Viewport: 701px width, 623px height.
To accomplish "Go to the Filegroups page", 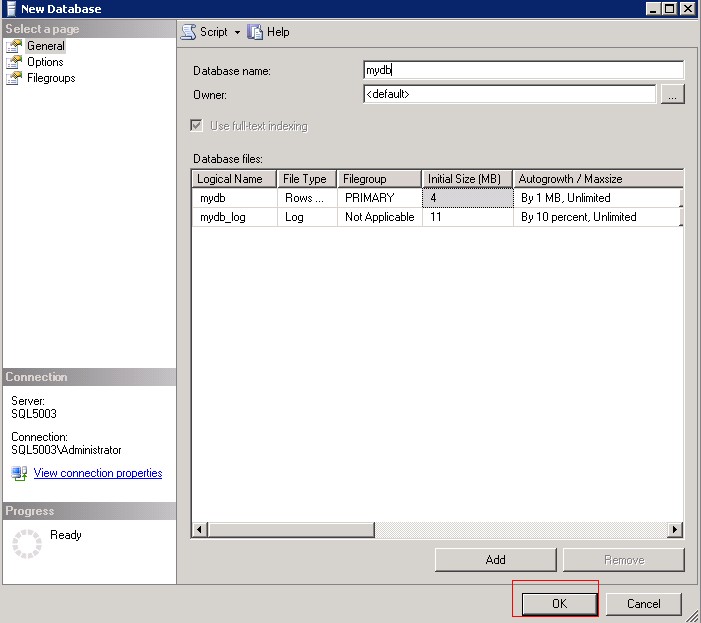I will [51, 78].
